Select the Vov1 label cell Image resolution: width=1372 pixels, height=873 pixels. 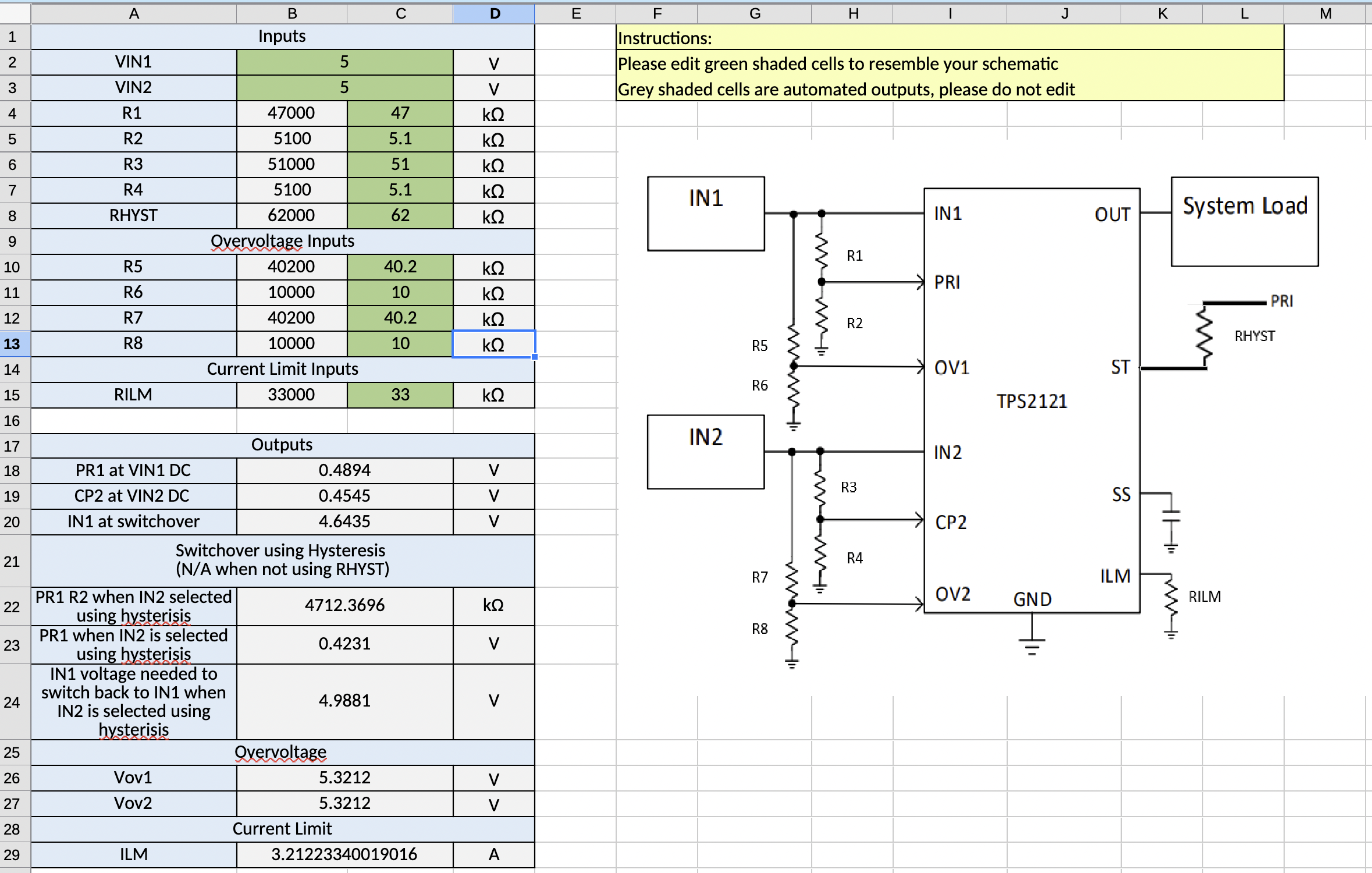134,778
